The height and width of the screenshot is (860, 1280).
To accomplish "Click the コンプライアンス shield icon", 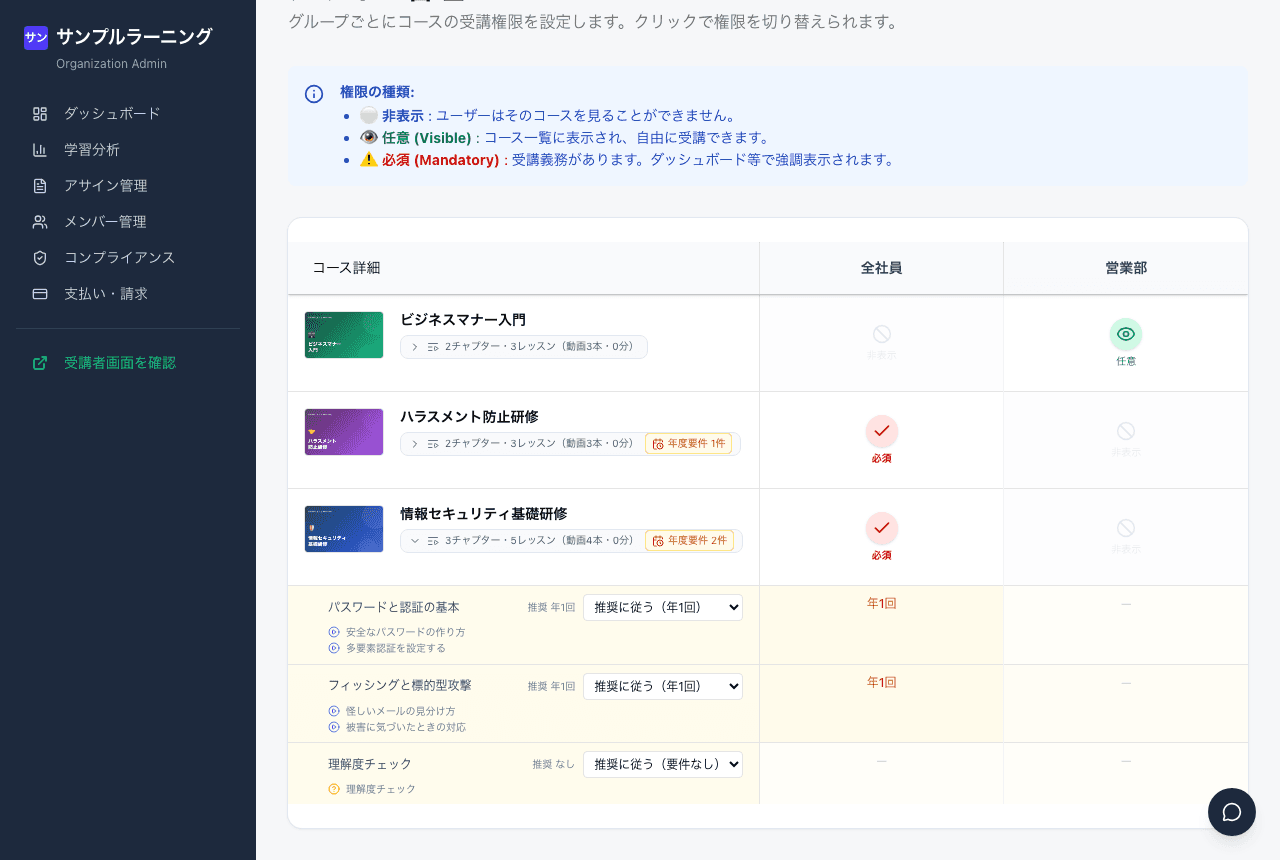I will pos(40,258).
